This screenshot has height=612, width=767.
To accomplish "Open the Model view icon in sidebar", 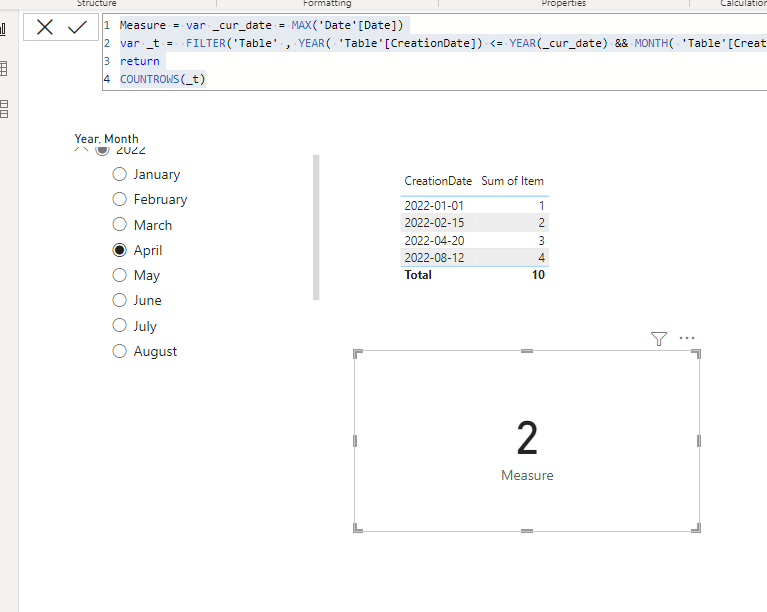I will (3, 109).
